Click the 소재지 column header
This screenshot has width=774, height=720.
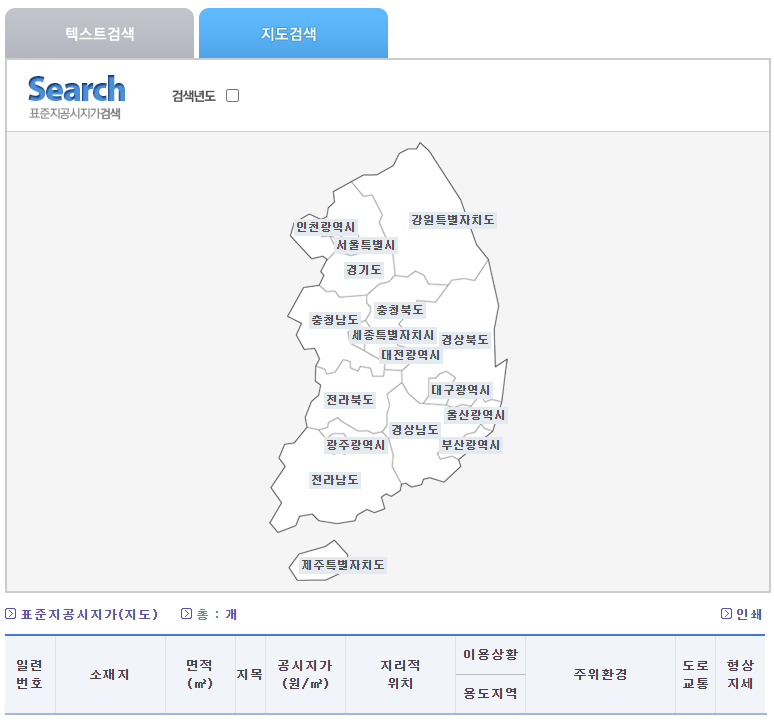[x=110, y=674]
